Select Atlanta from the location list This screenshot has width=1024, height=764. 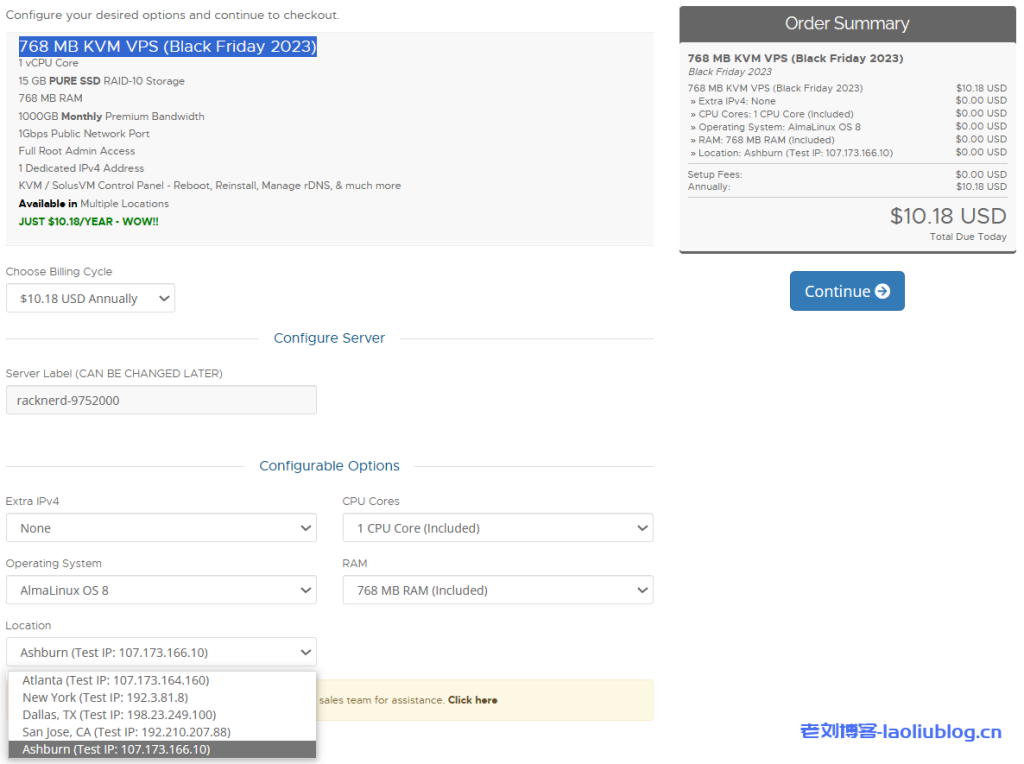tap(116, 680)
